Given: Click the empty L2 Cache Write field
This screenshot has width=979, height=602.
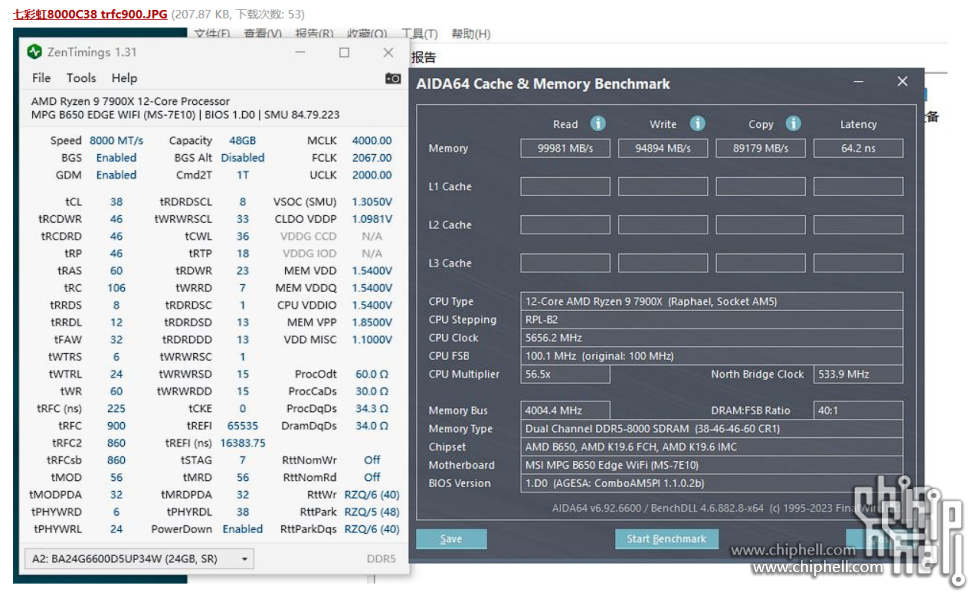Looking at the screenshot, I should click(662, 224).
